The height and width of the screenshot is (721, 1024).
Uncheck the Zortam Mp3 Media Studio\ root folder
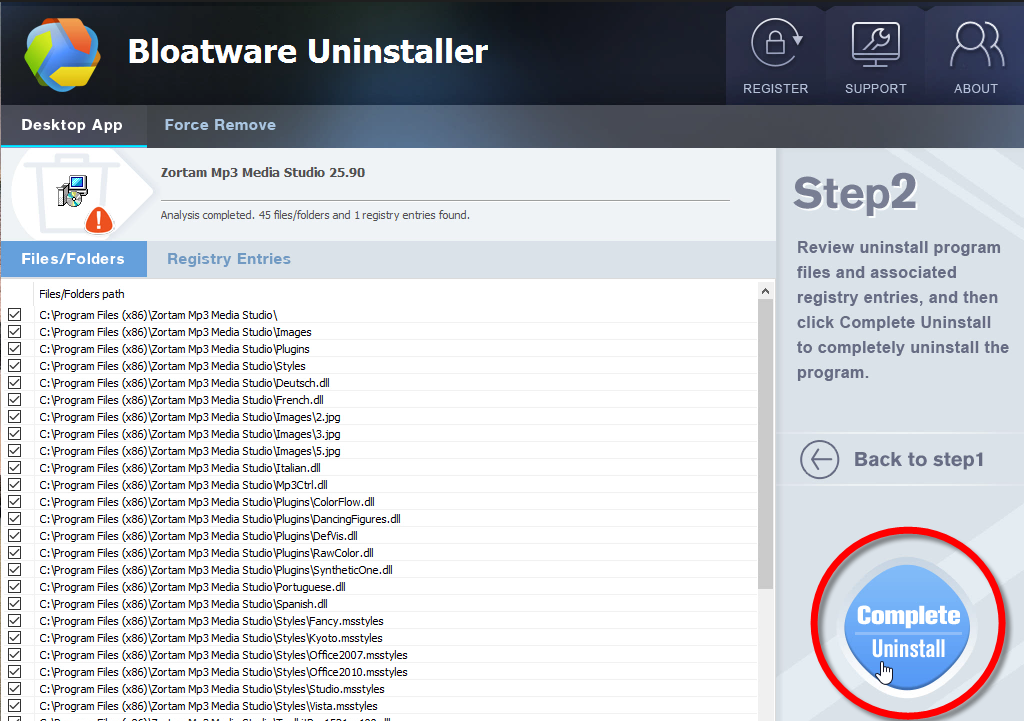point(14,315)
